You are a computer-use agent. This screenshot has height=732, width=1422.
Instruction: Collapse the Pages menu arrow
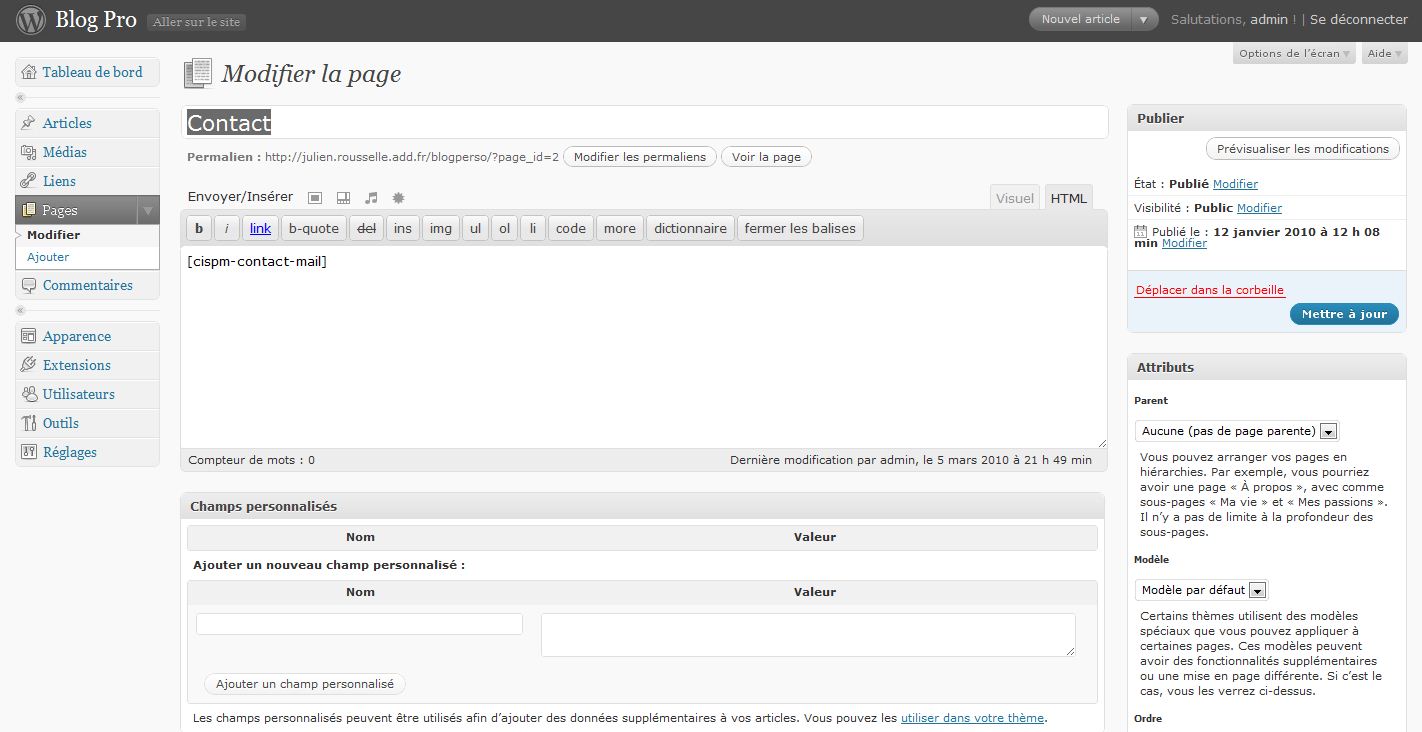(x=147, y=211)
